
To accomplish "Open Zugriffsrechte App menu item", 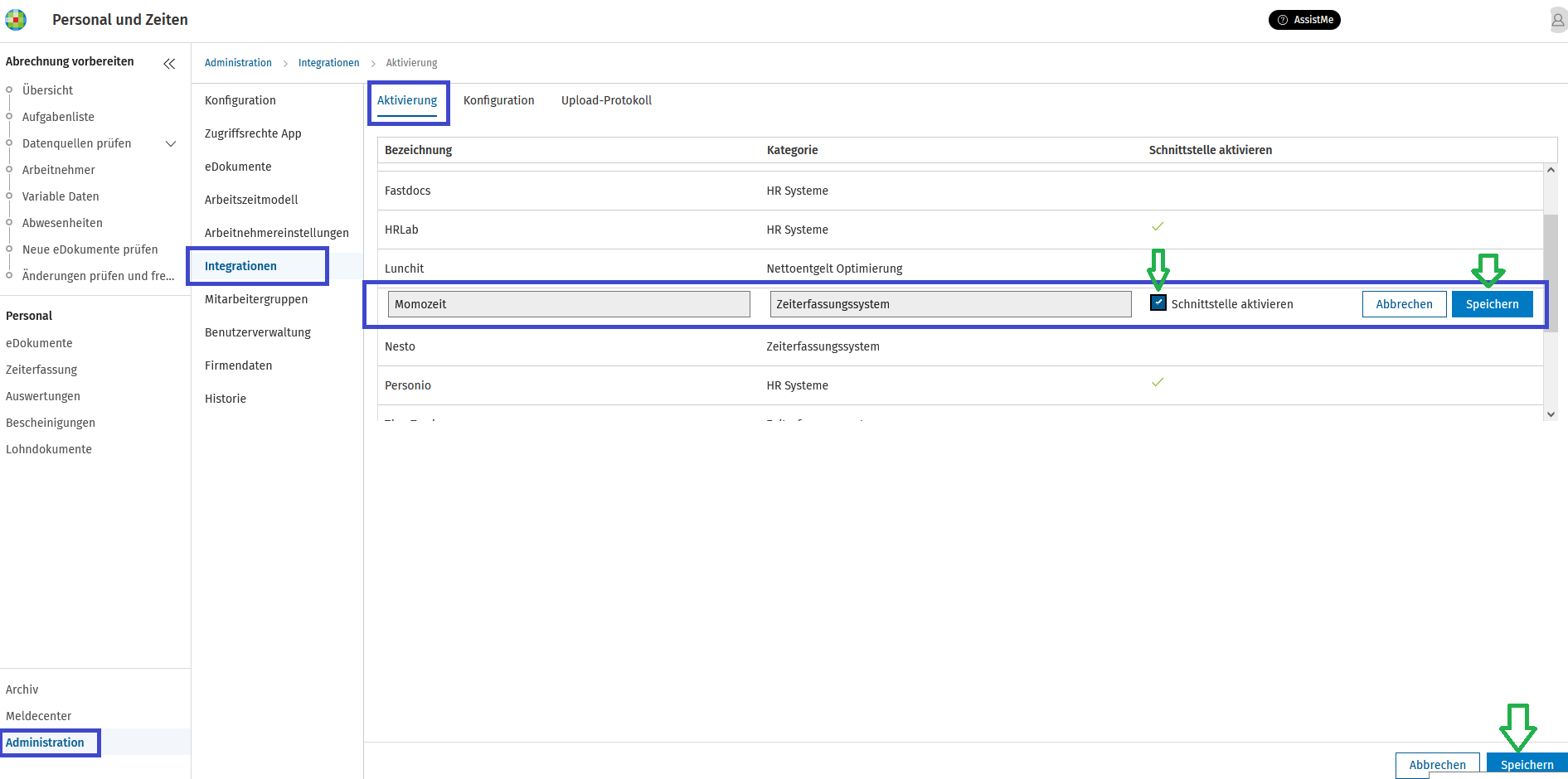I will [x=253, y=133].
